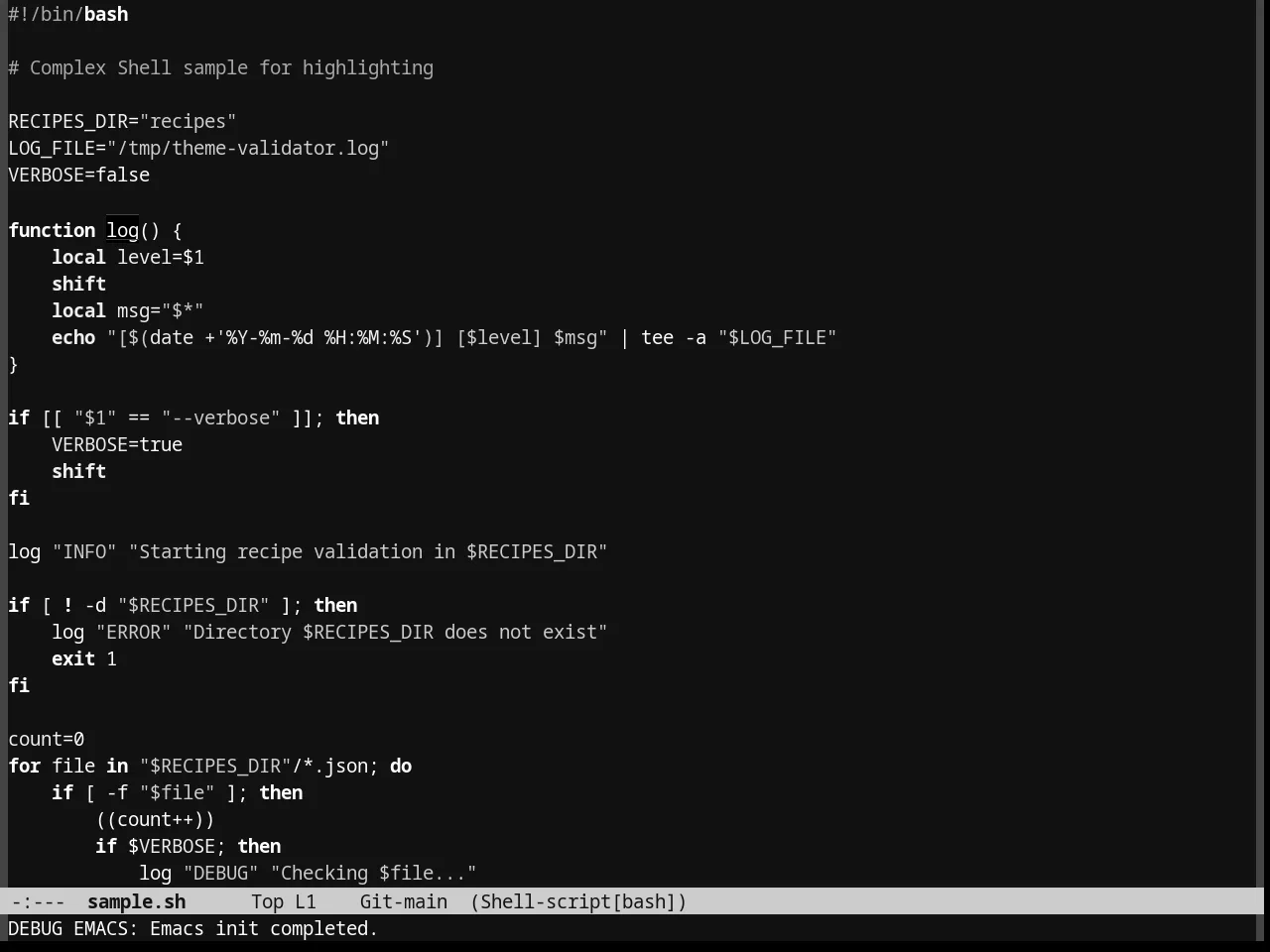Click the Shell-script[bash] major mode indicator
The width and height of the screenshot is (1270, 952).
click(x=578, y=901)
